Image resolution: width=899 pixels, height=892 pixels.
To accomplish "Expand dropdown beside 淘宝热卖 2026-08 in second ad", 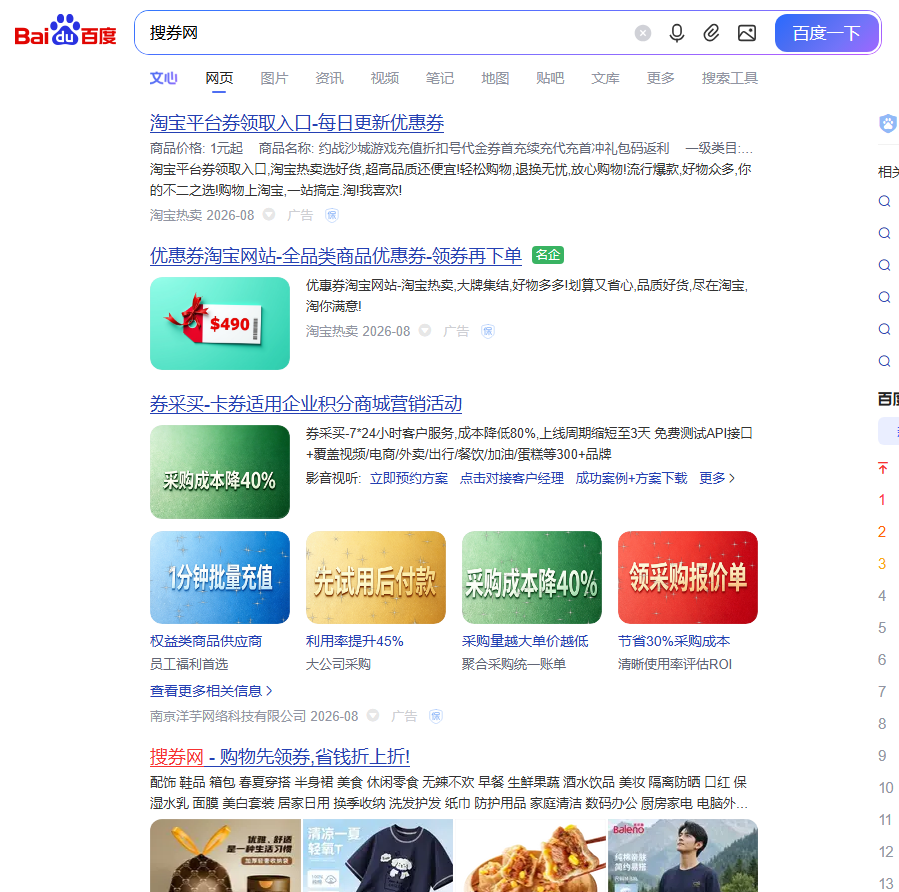I will (x=425, y=330).
